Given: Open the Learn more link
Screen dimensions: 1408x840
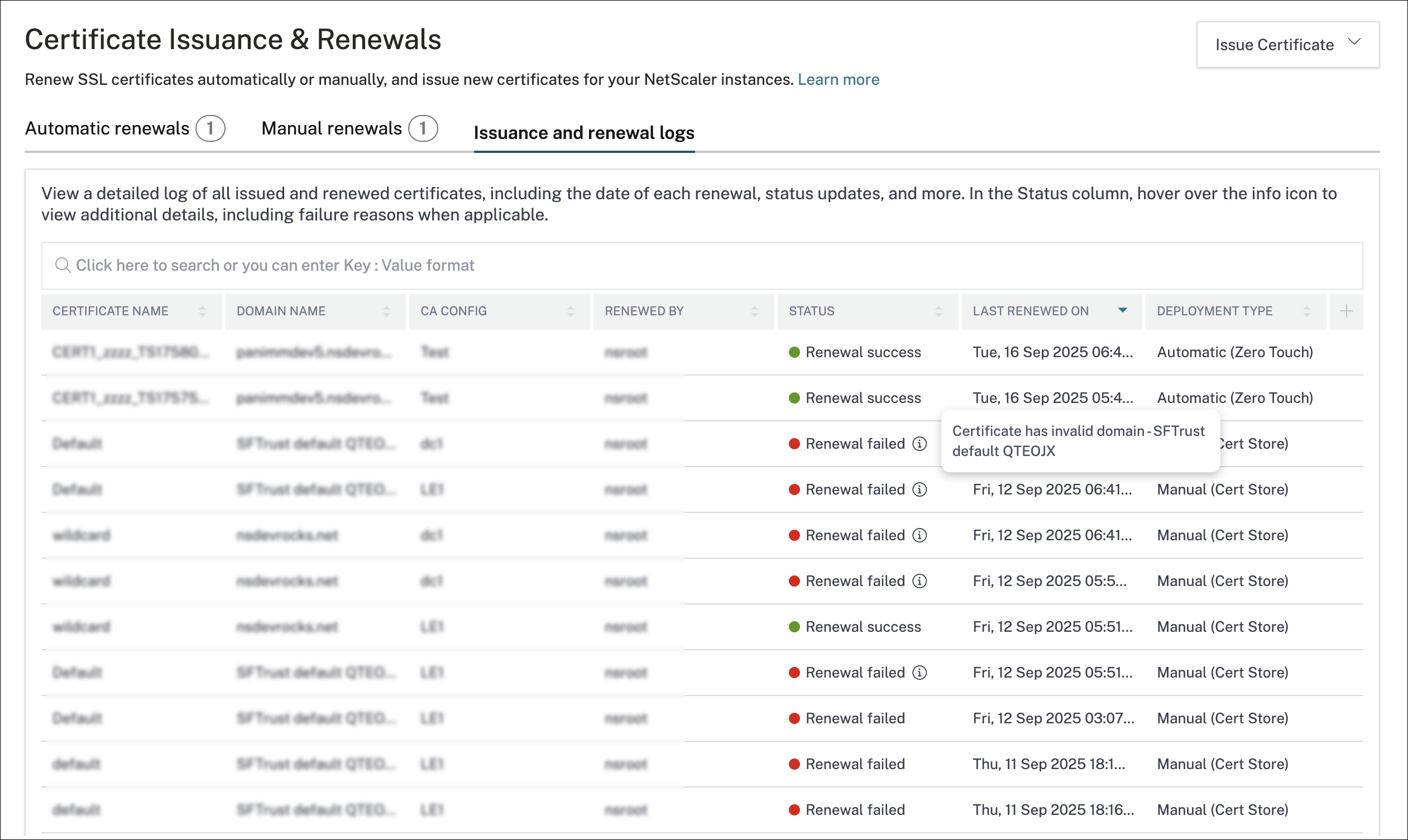Looking at the screenshot, I should pos(838,79).
